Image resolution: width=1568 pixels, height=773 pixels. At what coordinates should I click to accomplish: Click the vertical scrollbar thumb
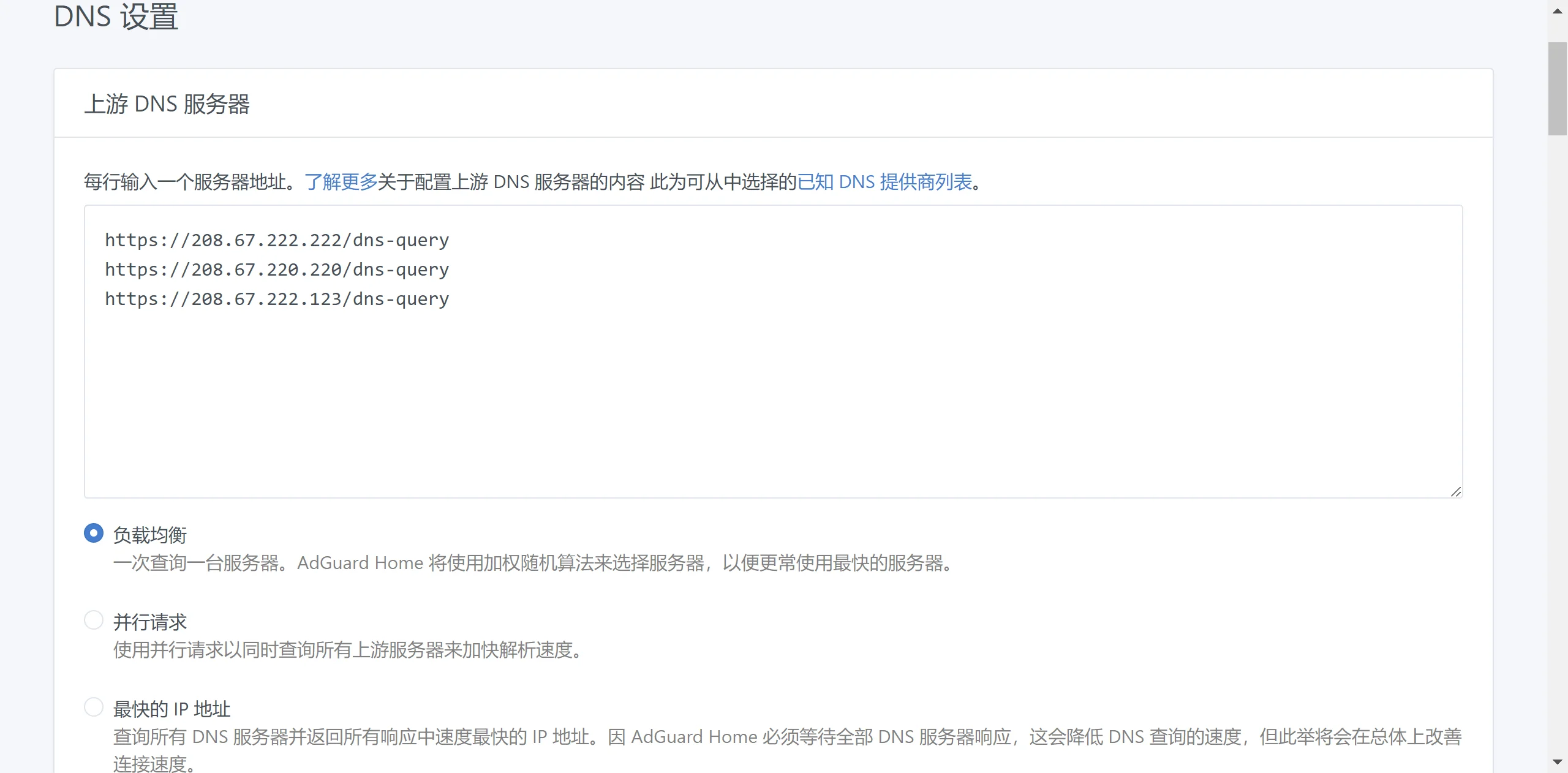[1557, 88]
